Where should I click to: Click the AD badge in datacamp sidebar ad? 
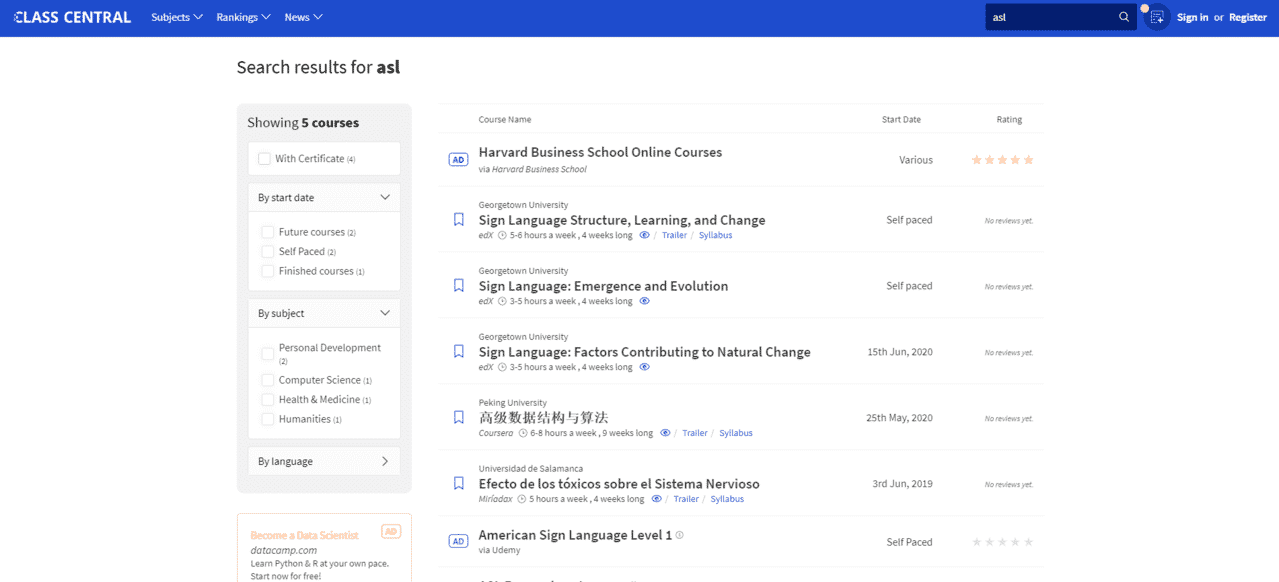pos(391,532)
